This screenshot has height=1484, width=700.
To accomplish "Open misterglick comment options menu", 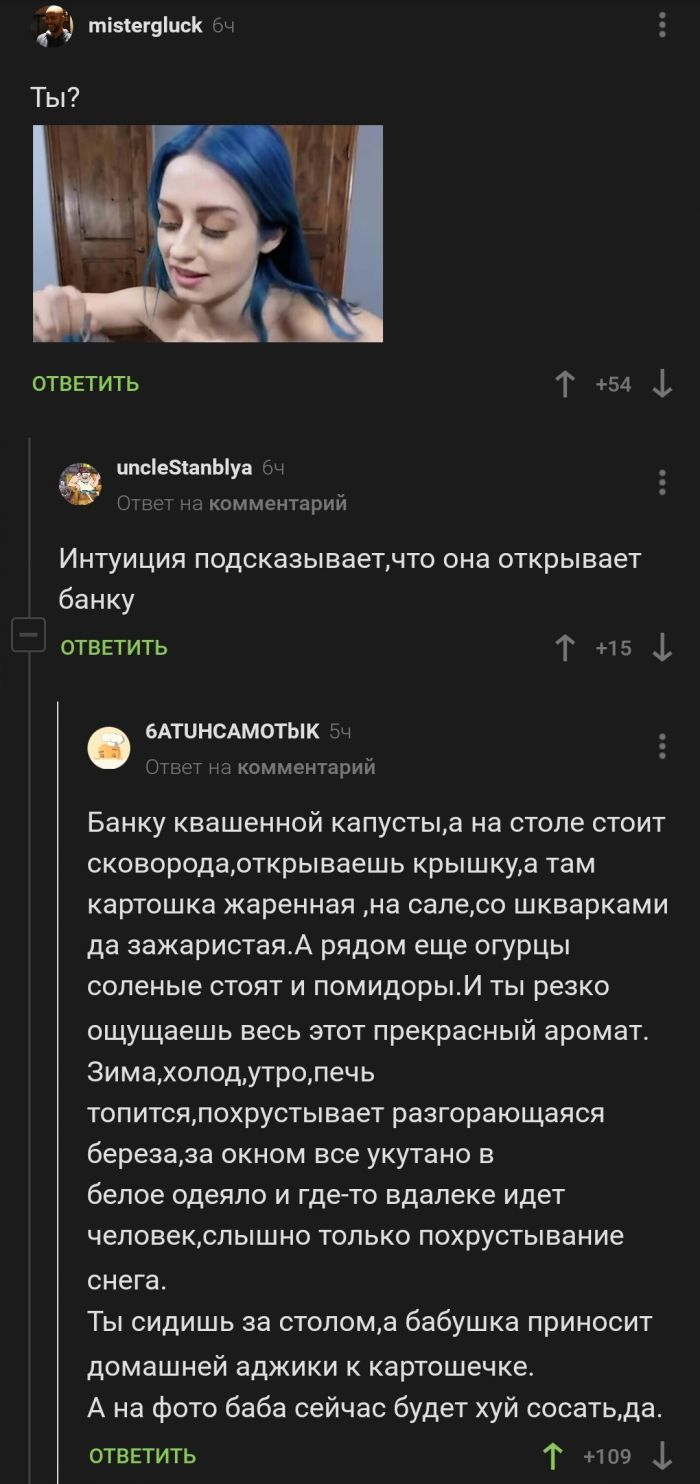I will tap(662, 26).
